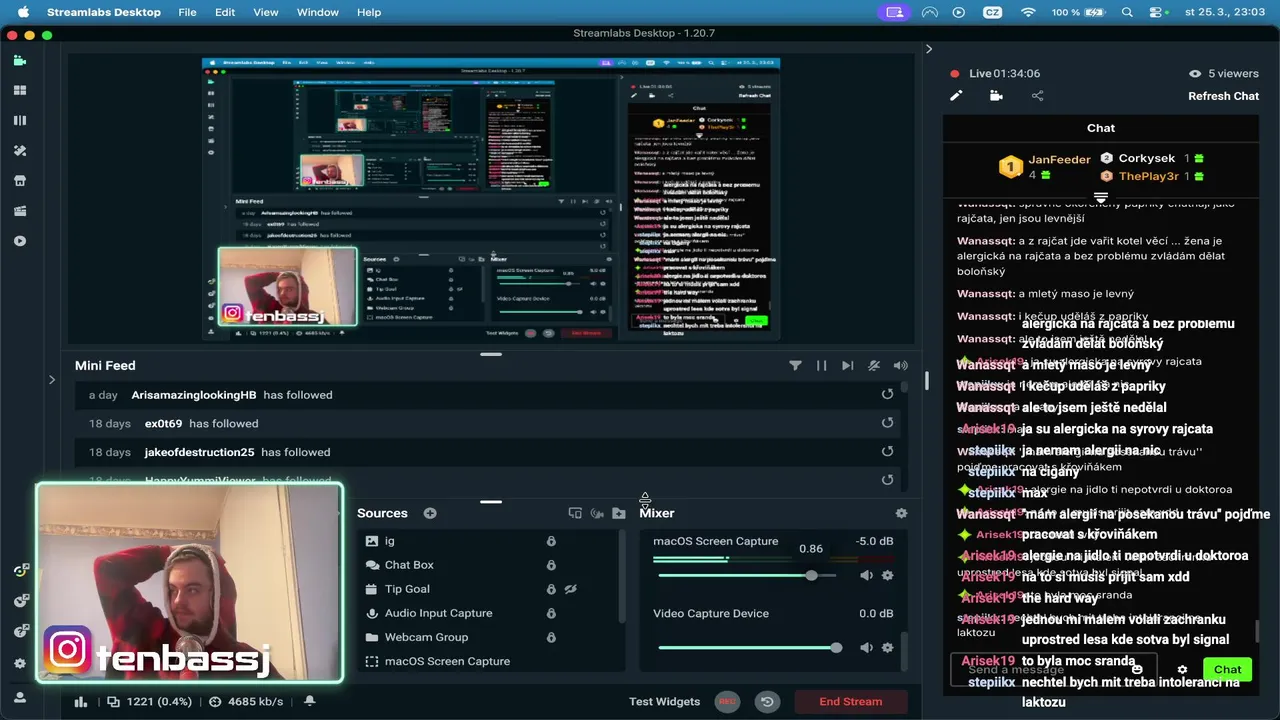The image size is (1280, 720).
Task: Open the Streamlabs Desktop app menu
Action: tap(103, 12)
